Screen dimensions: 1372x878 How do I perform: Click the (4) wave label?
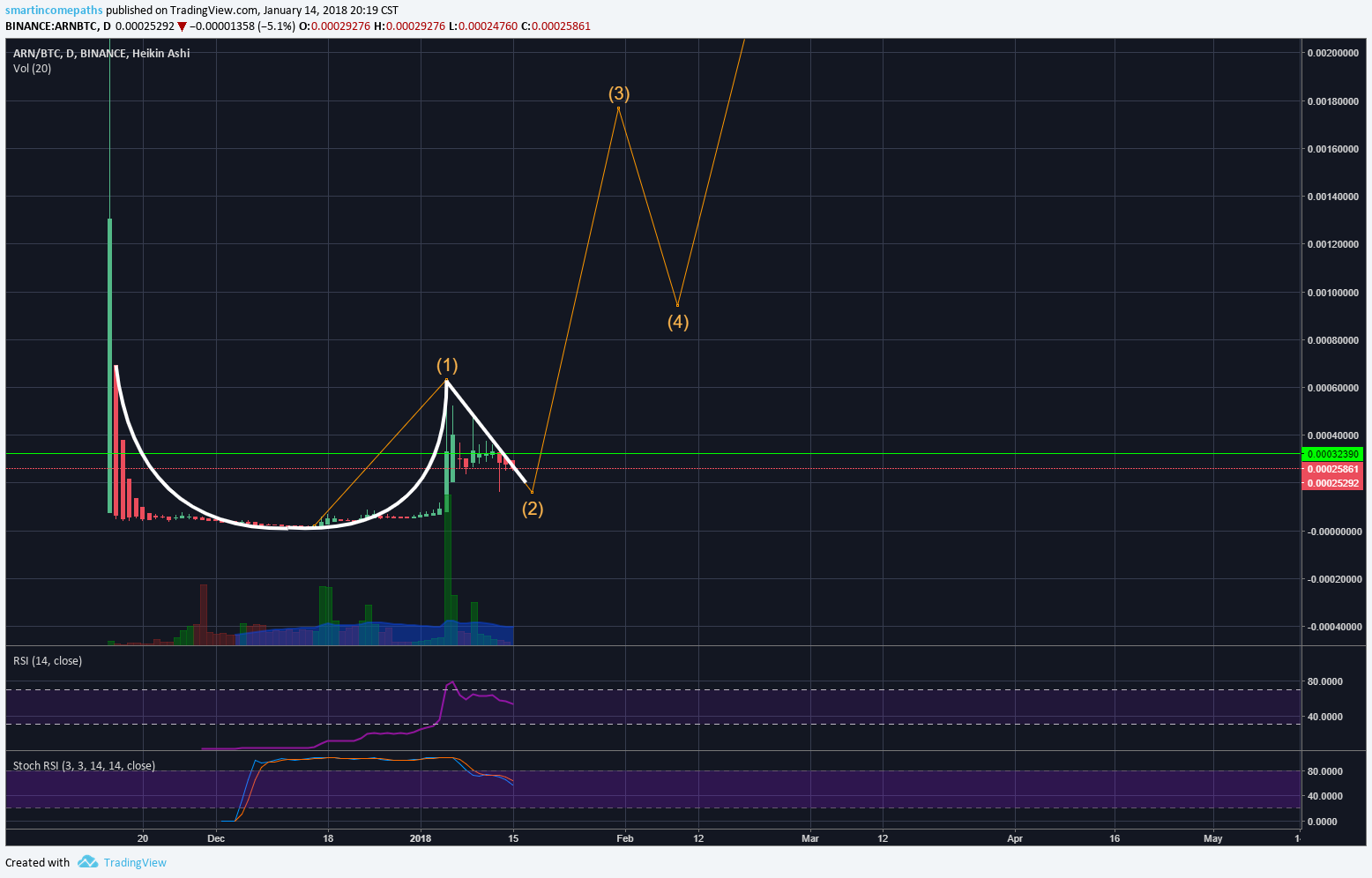(x=678, y=322)
